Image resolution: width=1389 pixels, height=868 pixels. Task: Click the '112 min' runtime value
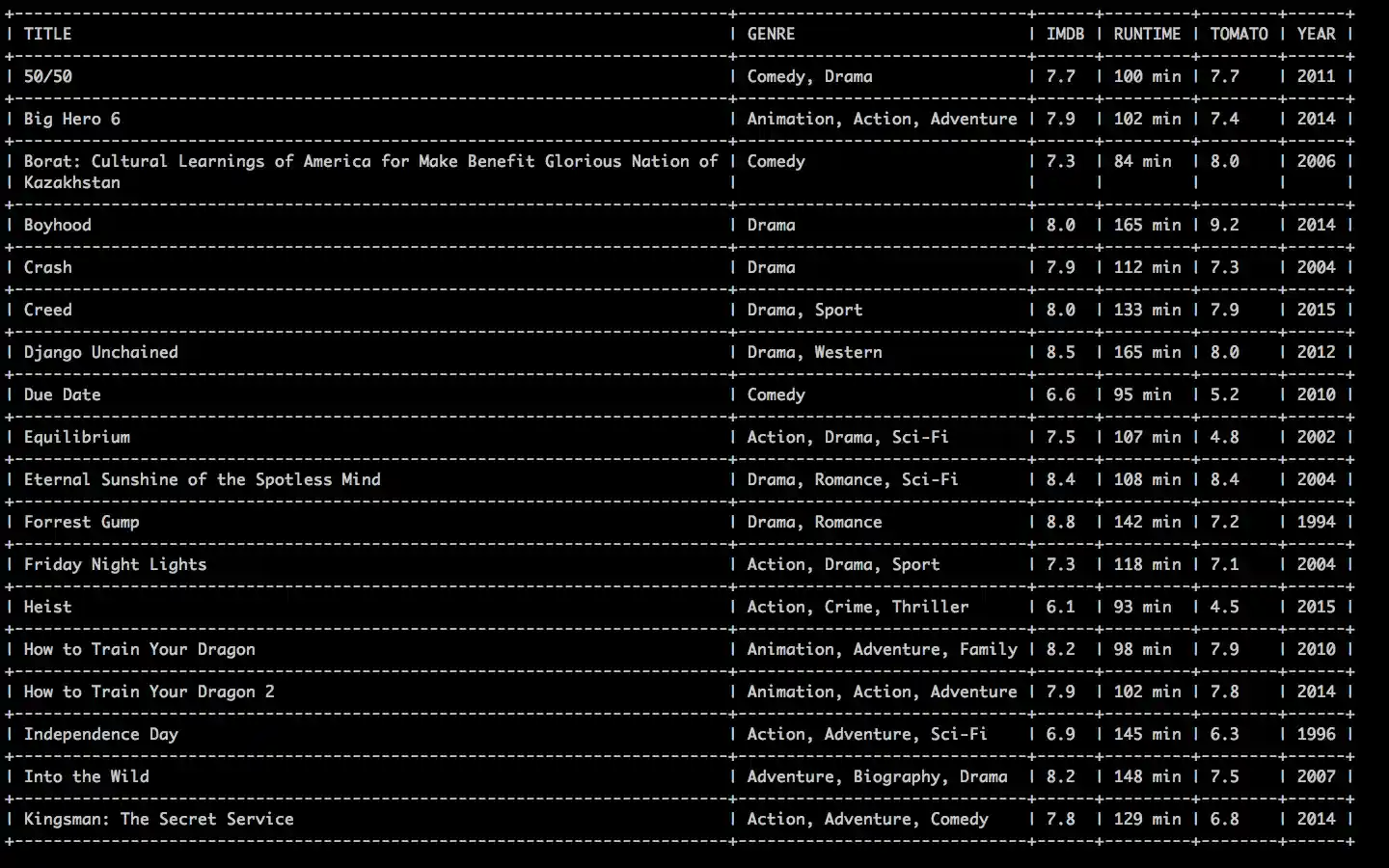coord(1147,267)
